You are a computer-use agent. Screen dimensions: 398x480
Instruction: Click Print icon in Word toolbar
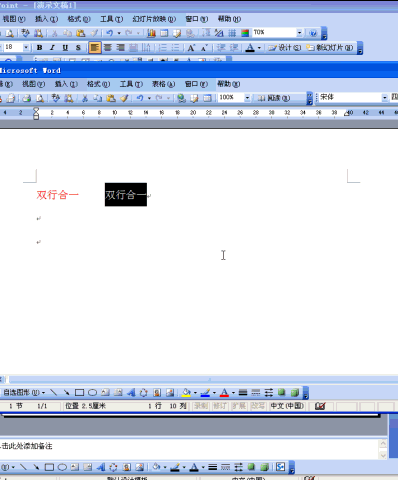[27, 98]
